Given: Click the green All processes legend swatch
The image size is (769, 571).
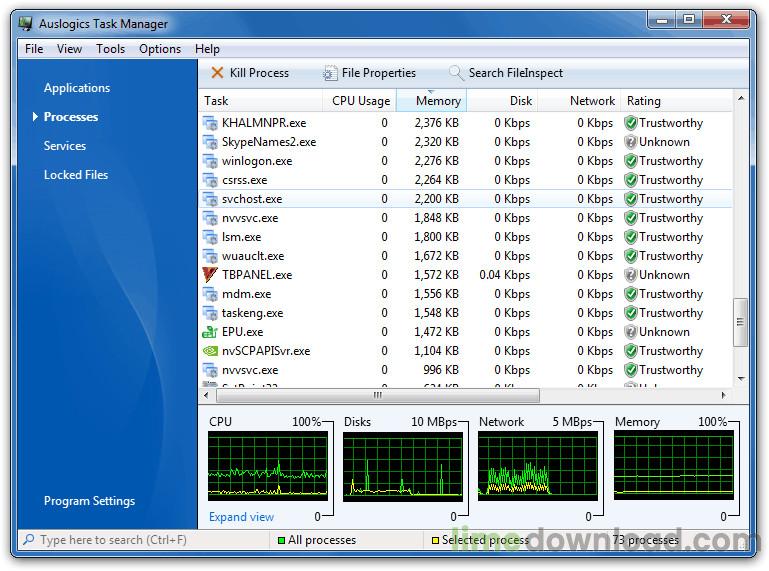Looking at the screenshot, I should tap(282, 541).
